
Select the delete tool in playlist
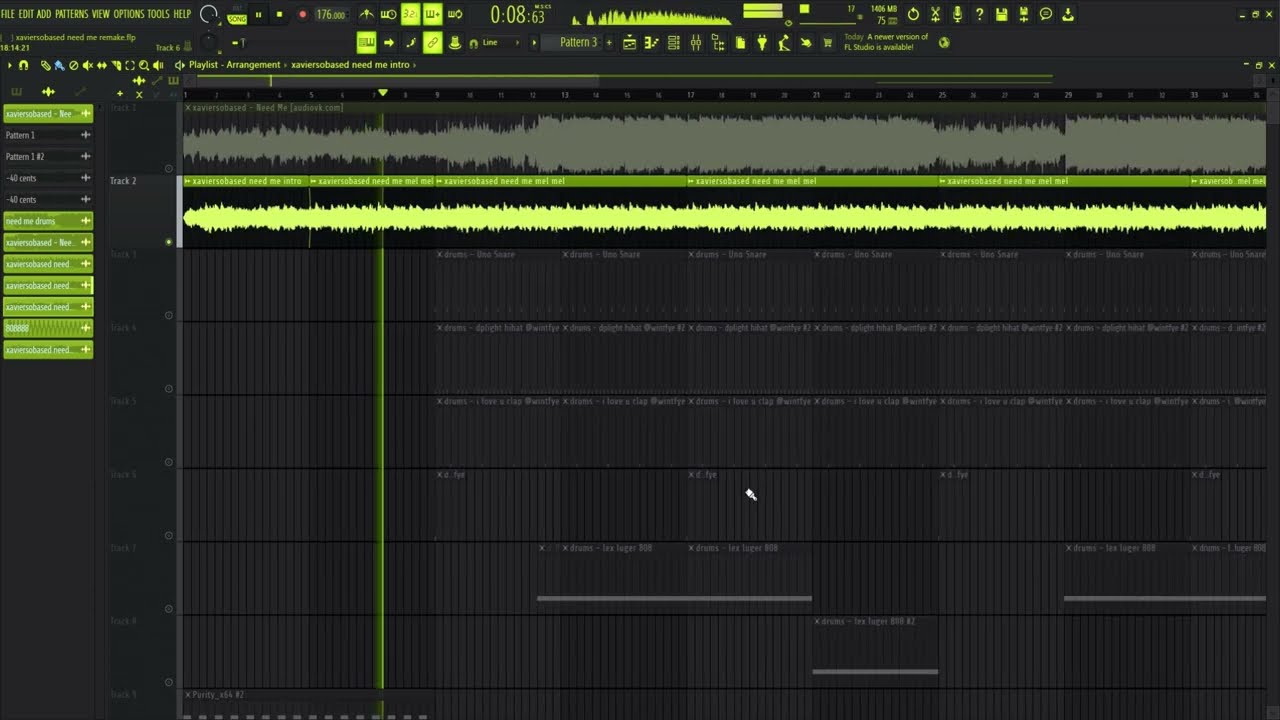(73, 65)
